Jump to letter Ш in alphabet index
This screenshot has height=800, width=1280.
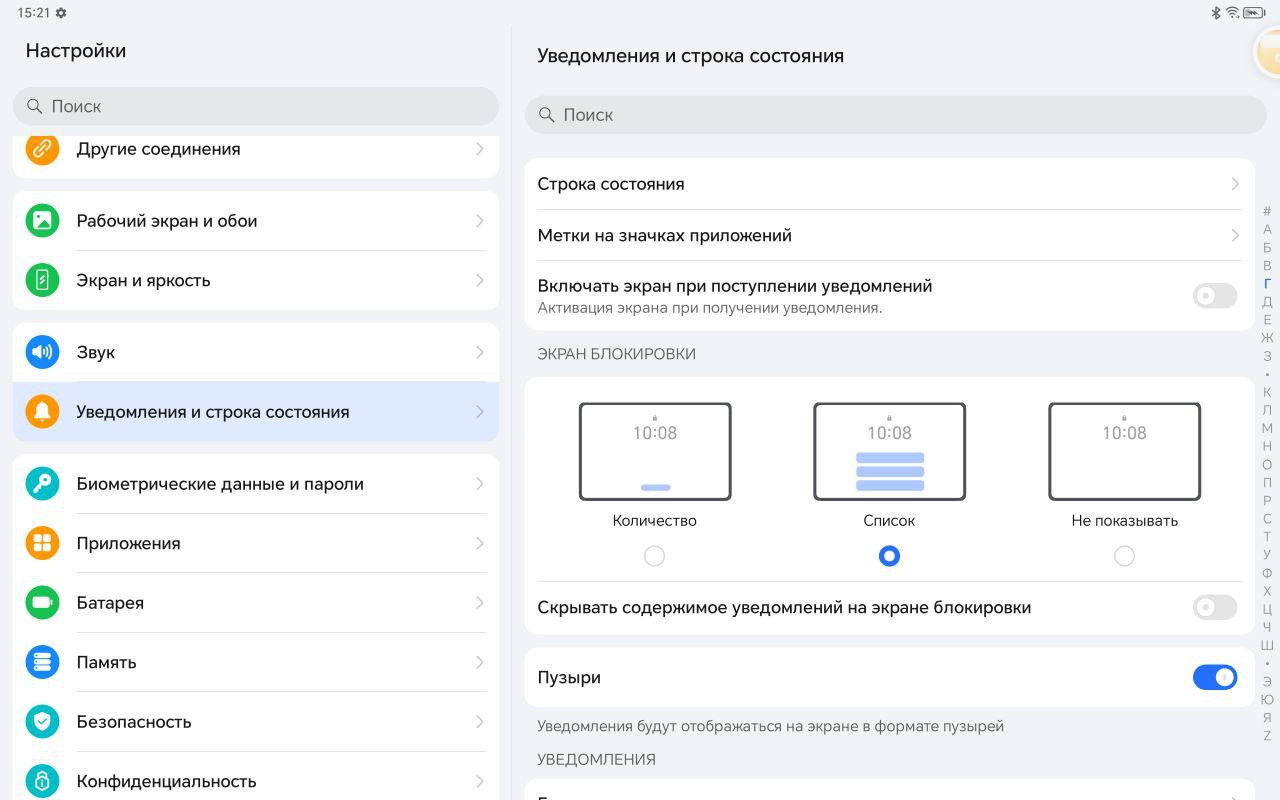tap(1267, 645)
